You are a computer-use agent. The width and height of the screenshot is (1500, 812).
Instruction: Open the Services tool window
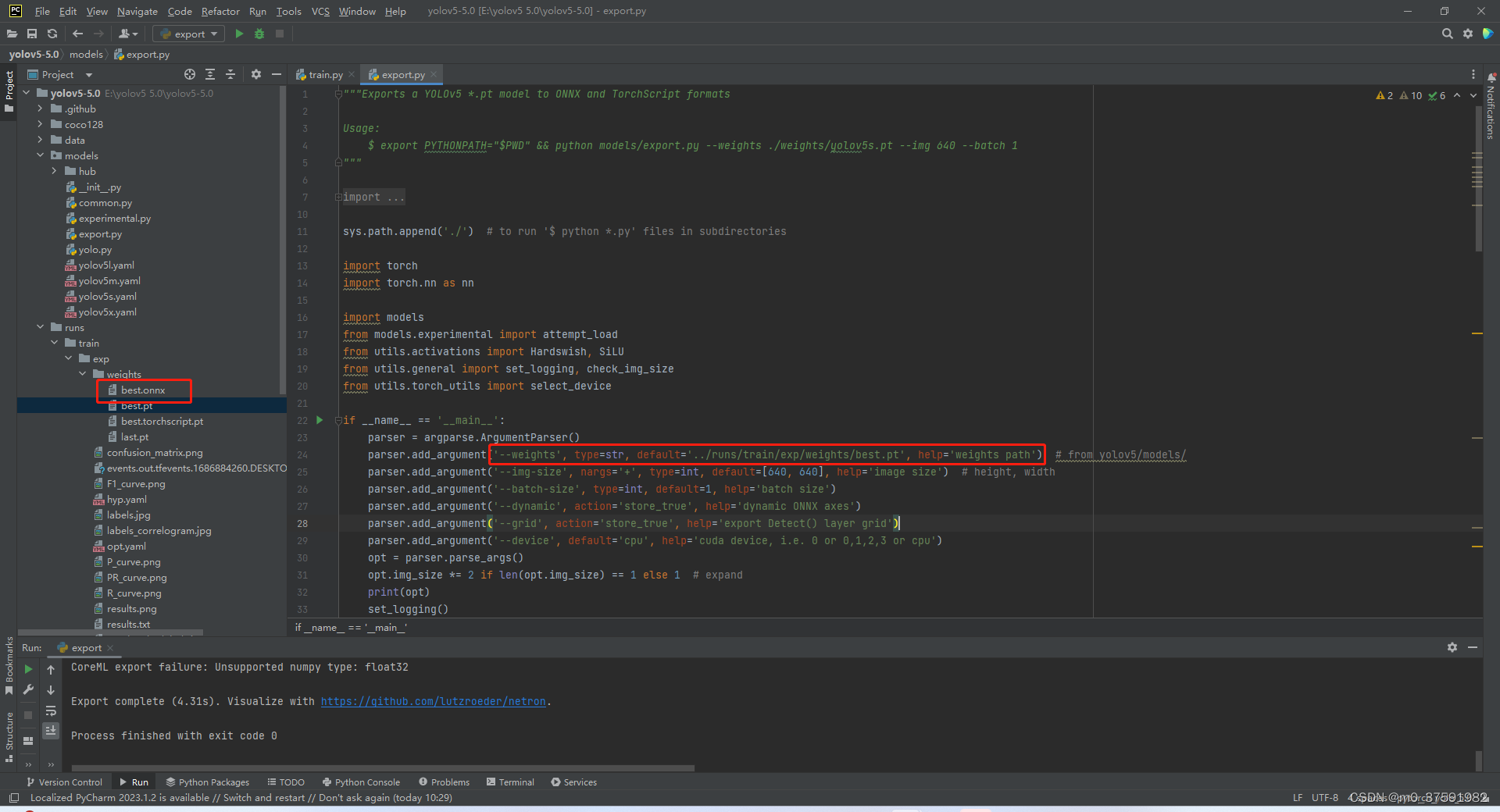click(x=573, y=782)
